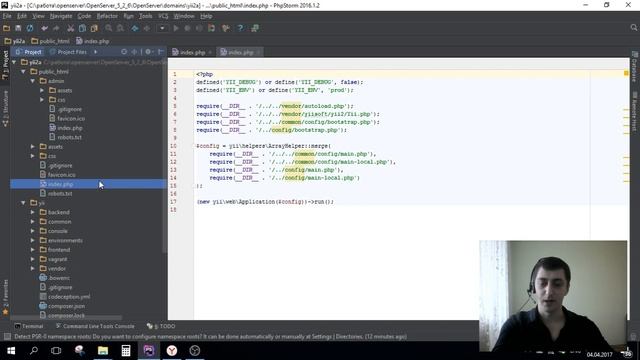Collapse the yii folder node
This screenshot has width=640, height=360.
coord(23,203)
